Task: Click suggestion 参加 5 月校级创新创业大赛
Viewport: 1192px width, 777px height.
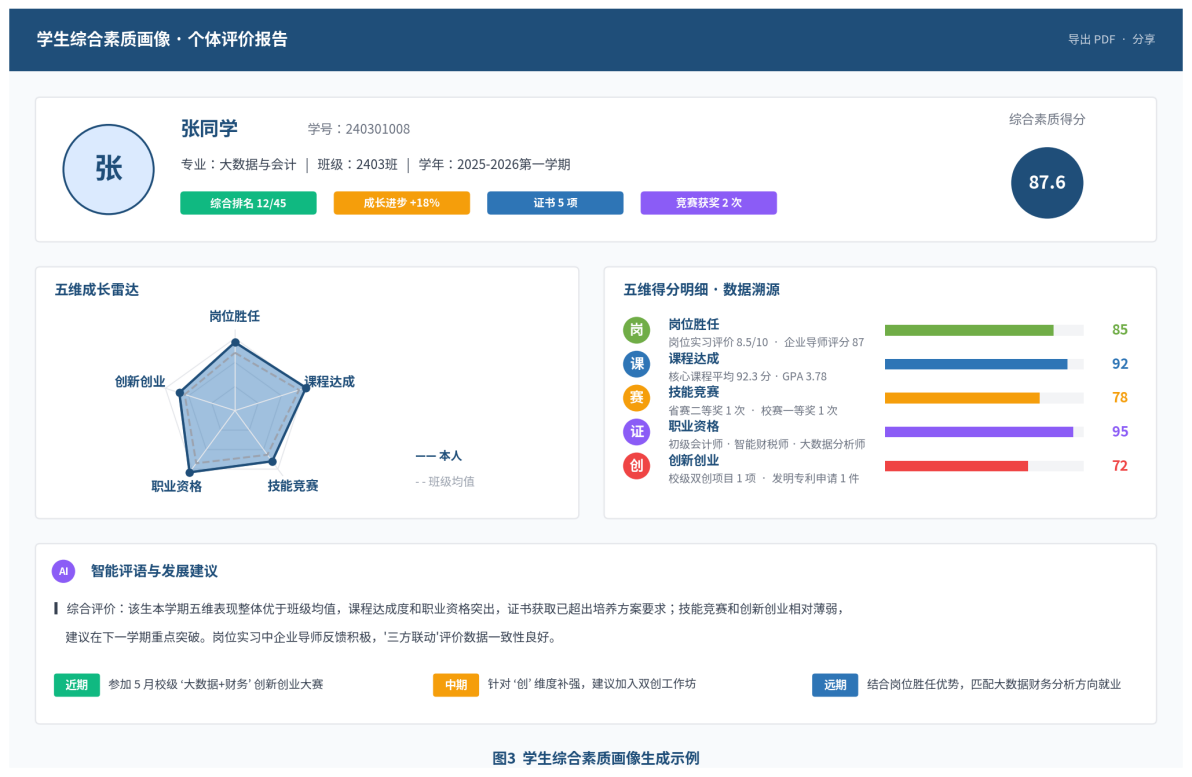Action: (x=216, y=684)
